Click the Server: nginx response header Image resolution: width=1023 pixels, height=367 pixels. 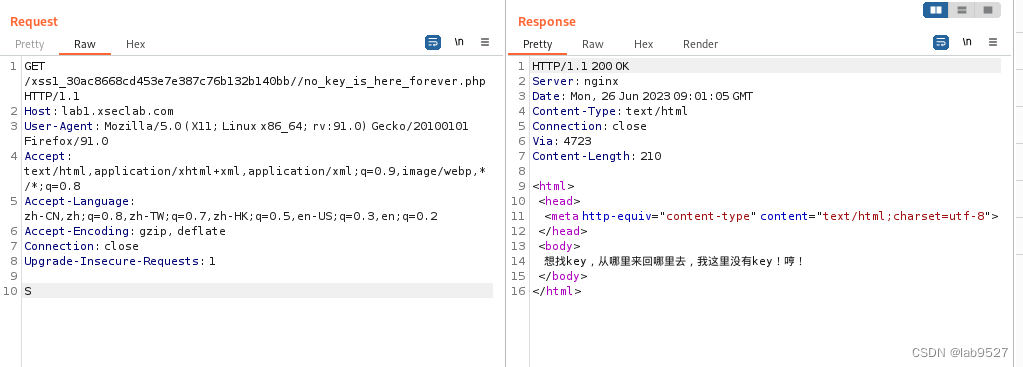coord(575,81)
